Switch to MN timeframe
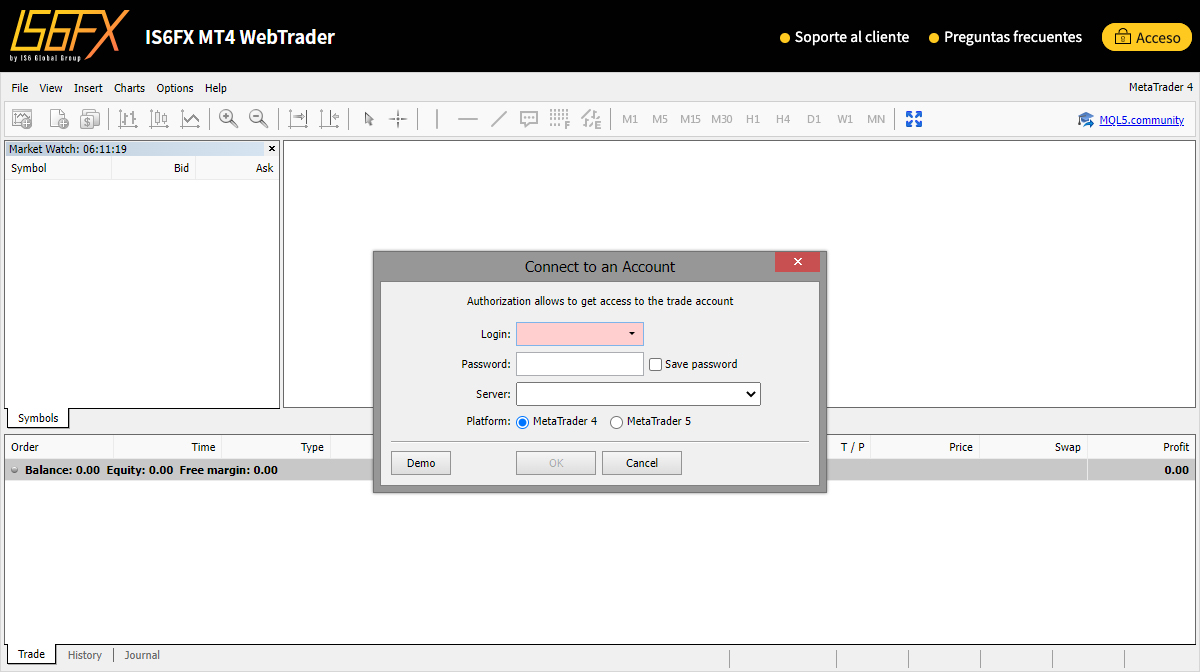The height and width of the screenshot is (672, 1200). tap(876, 119)
